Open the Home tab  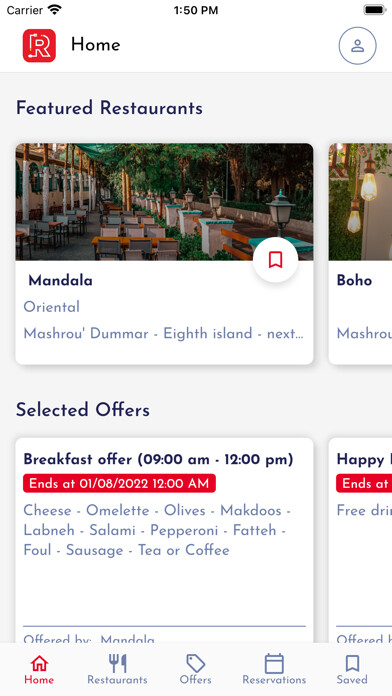click(x=39, y=669)
